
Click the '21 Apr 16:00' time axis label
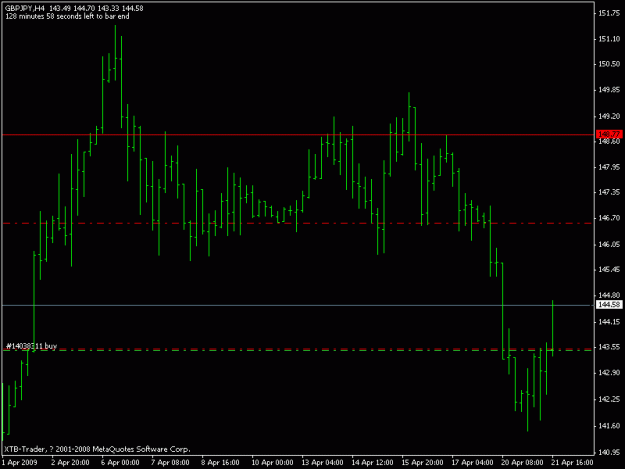(572, 462)
